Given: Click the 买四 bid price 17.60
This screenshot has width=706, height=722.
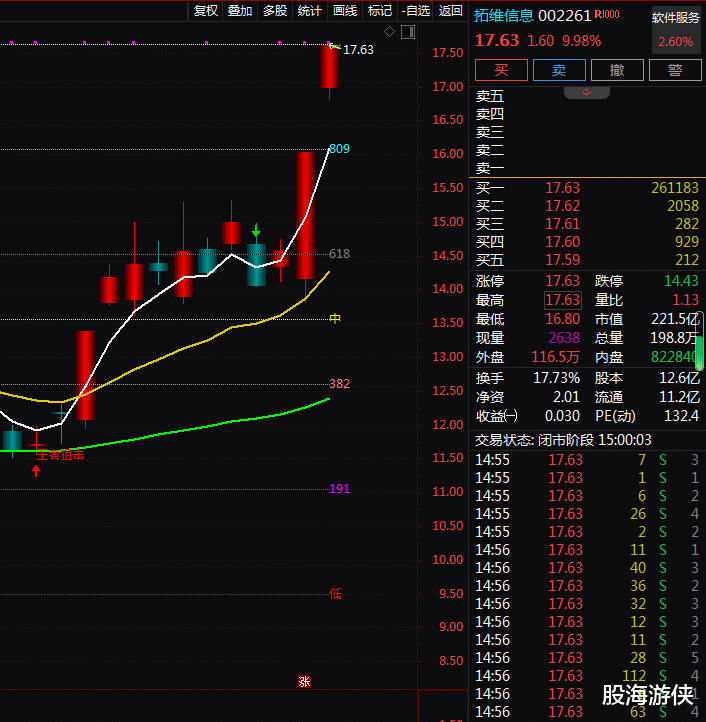Looking at the screenshot, I should click(562, 242).
